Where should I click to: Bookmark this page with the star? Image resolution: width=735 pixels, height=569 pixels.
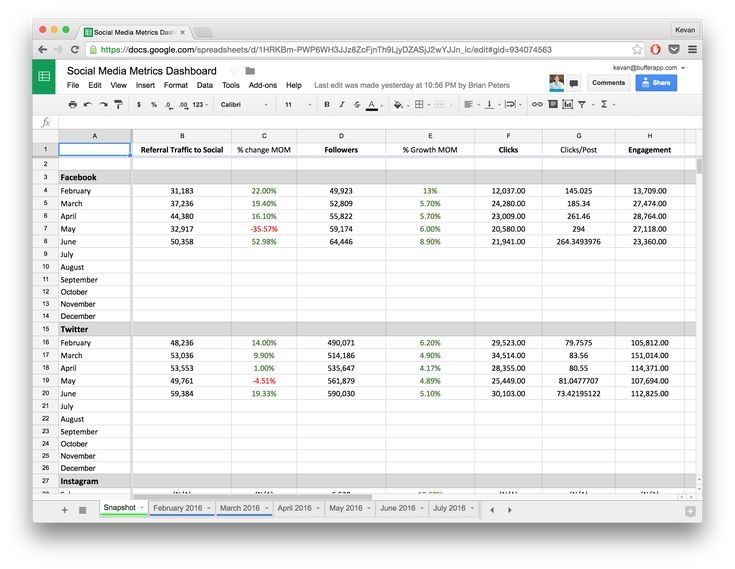tap(637, 49)
